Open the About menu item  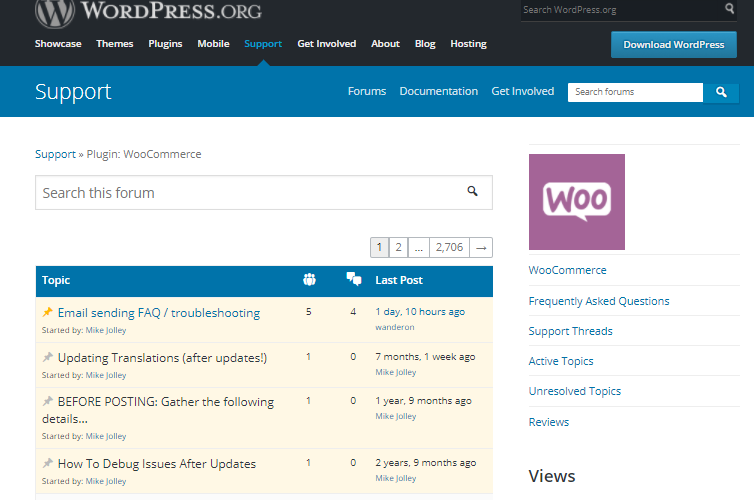pos(385,44)
